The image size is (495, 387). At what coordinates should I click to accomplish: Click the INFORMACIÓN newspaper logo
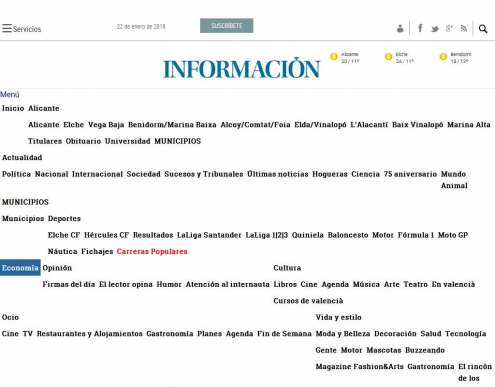coord(241,68)
